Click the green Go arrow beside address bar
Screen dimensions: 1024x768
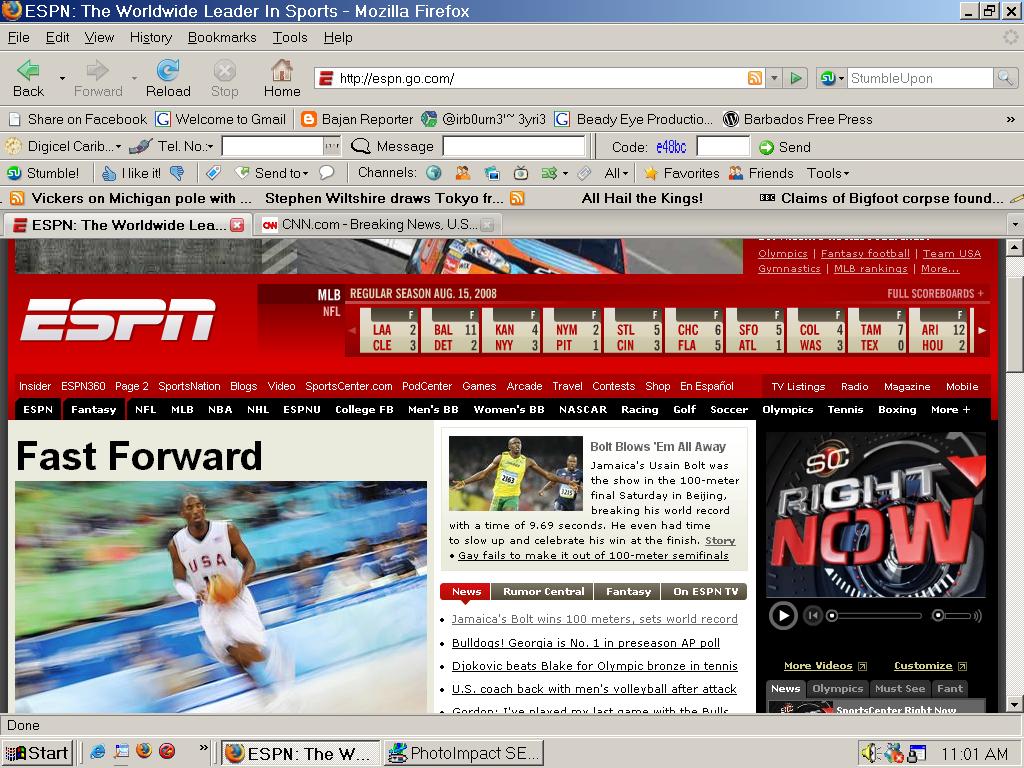(x=795, y=78)
